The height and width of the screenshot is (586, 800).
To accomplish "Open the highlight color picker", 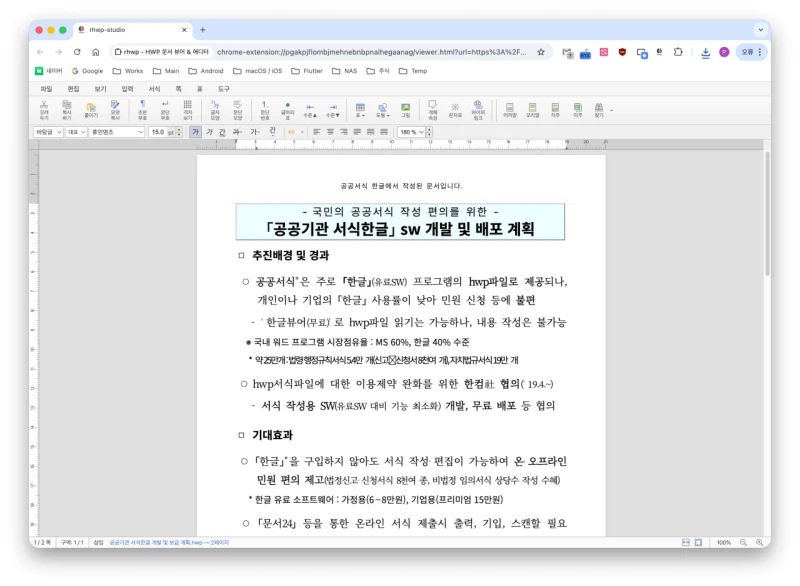I will [295, 132].
